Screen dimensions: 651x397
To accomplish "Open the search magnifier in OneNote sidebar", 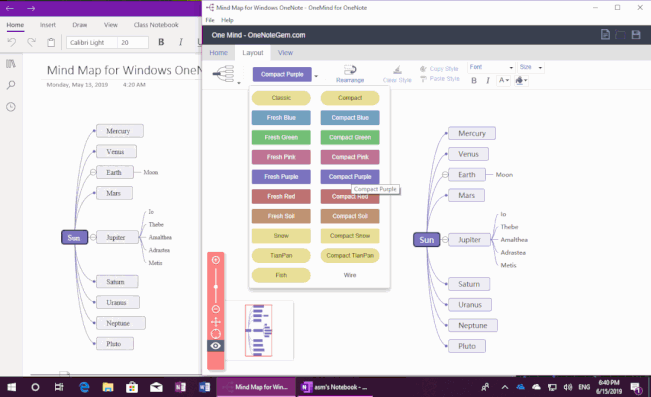I will tap(11, 85).
